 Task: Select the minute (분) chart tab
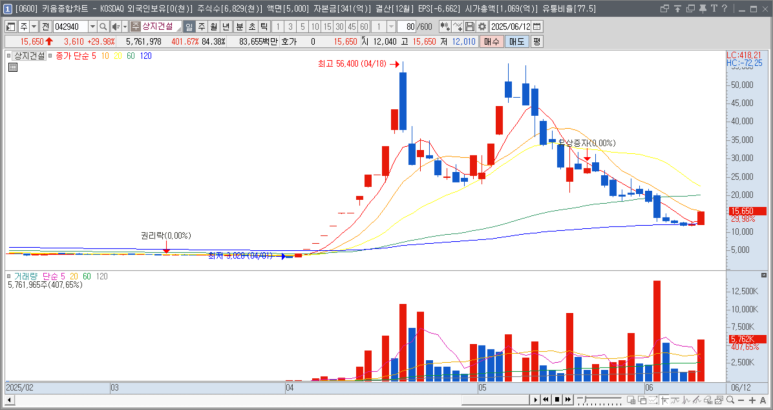238,25
